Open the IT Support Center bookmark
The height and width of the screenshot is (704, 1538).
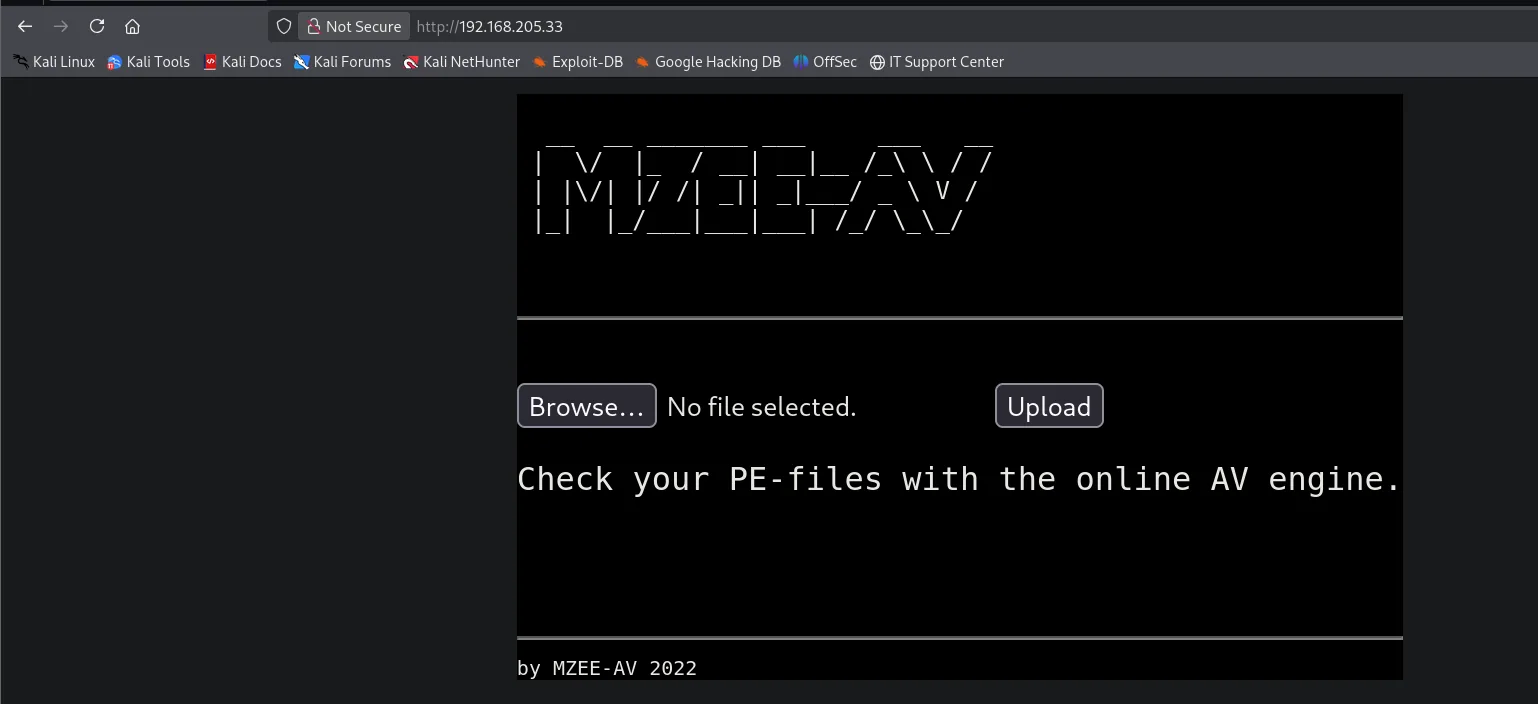tap(937, 62)
